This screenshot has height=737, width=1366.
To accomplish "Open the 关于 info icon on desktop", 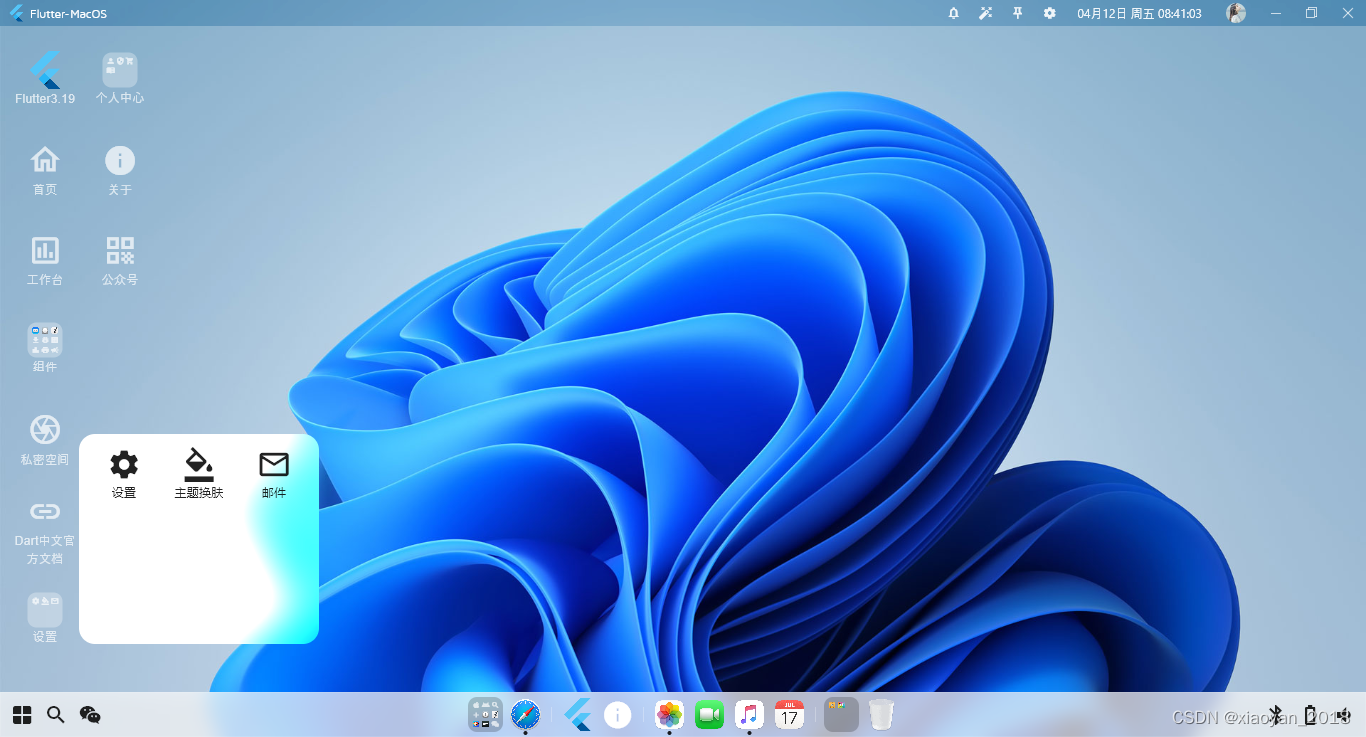I will pyautogui.click(x=120, y=169).
